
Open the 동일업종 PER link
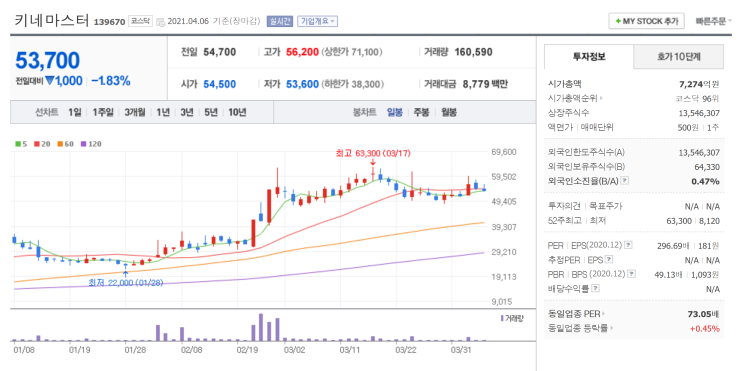tap(576, 314)
